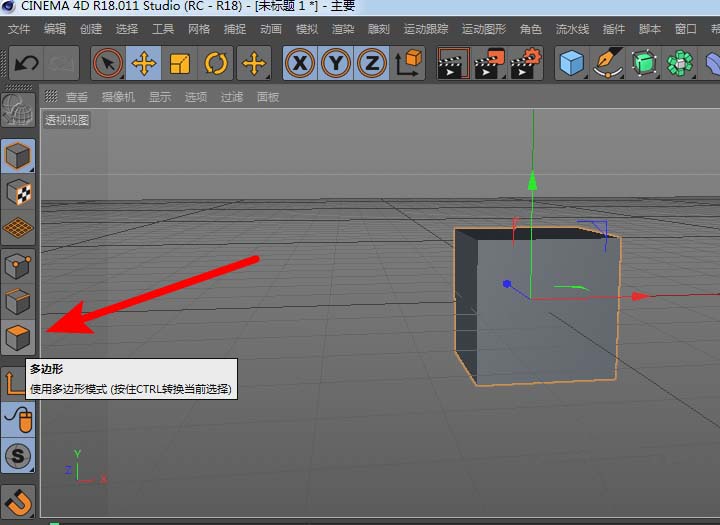
Task: Add a Cube primitive object
Action: 572,63
